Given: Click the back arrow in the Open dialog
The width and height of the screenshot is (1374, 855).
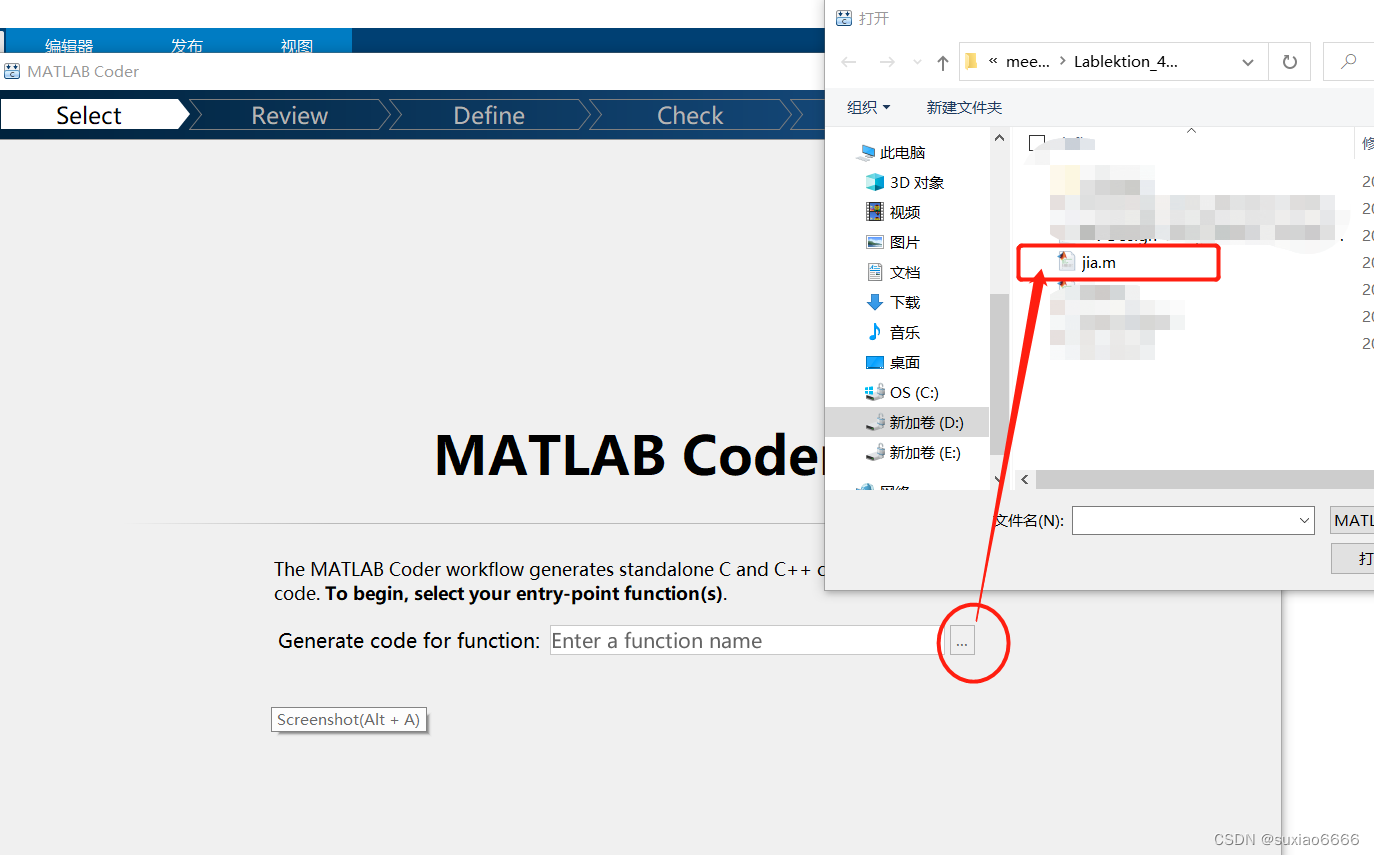Looking at the screenshot, I should point(849,62).
